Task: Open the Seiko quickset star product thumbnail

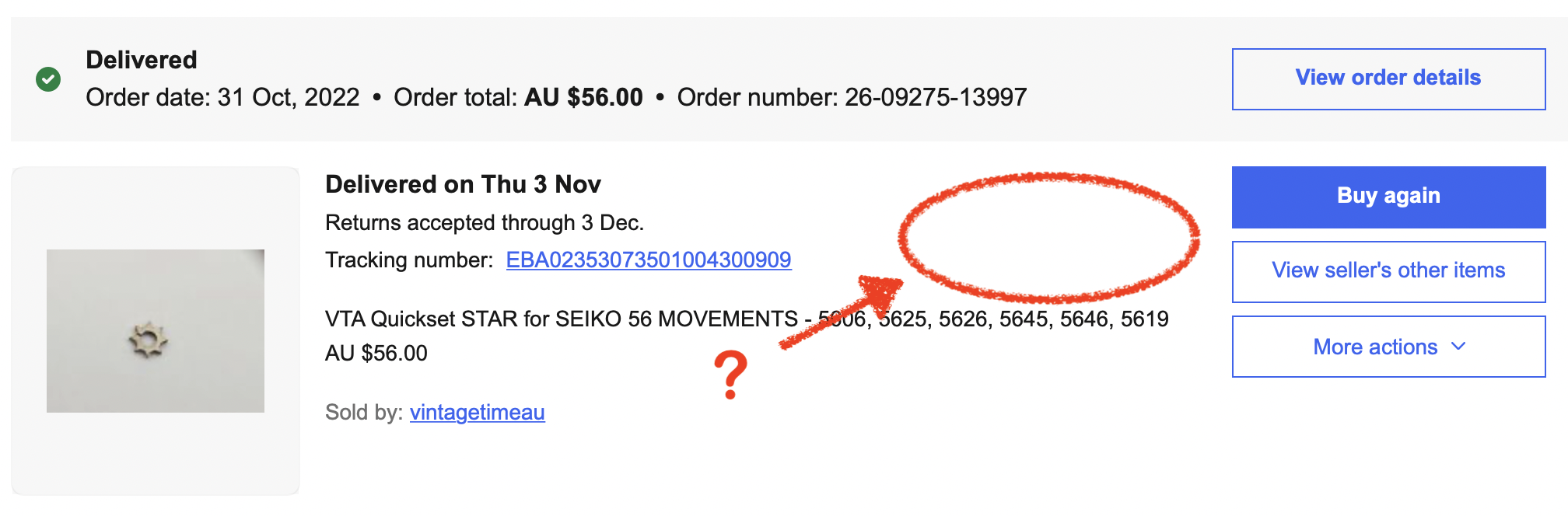Action: coord(156,331)
